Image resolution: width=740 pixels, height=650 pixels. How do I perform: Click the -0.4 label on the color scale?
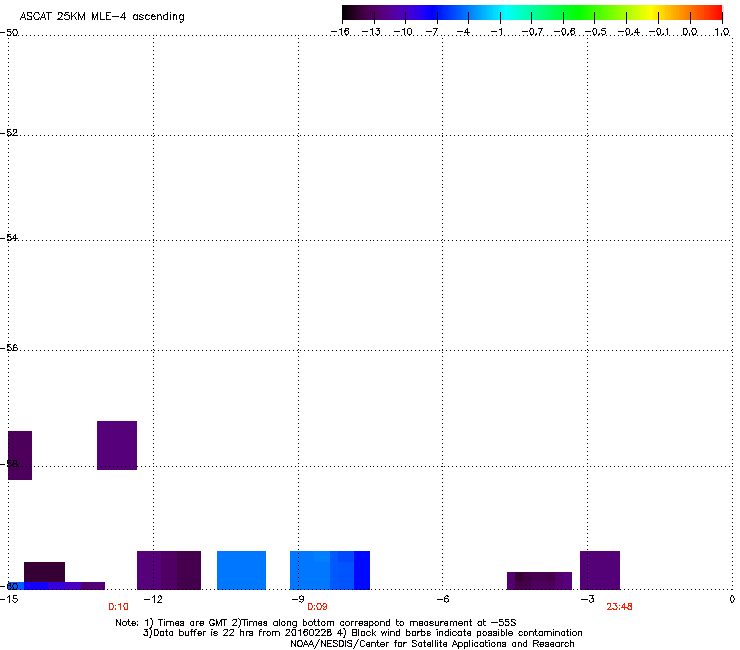(628, 32)
